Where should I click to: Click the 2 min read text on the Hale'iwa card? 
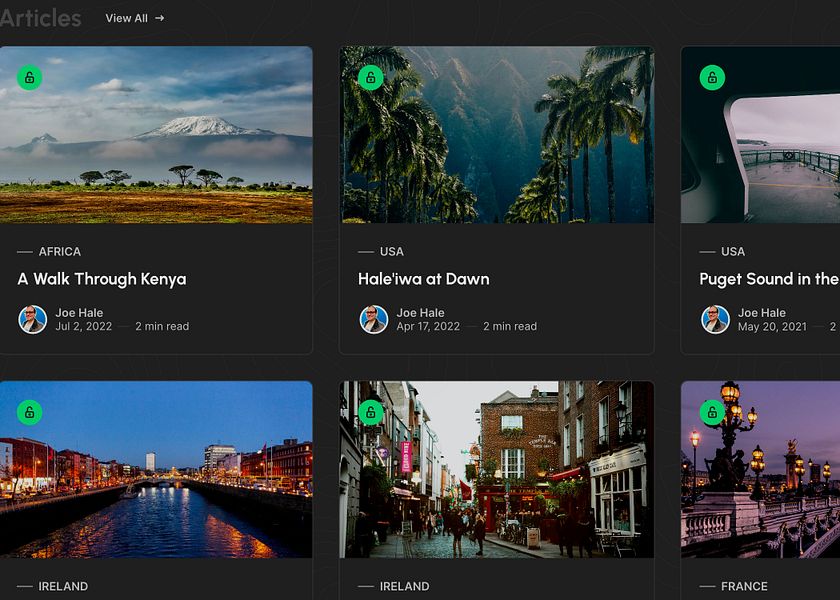pos(510,326)
